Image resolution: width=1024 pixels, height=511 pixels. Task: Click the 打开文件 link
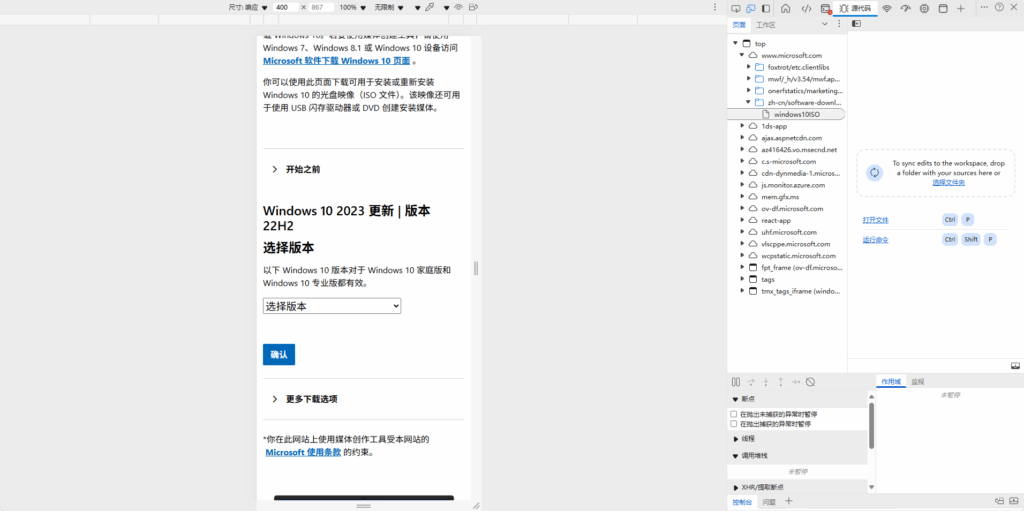(x=875, y=220)
